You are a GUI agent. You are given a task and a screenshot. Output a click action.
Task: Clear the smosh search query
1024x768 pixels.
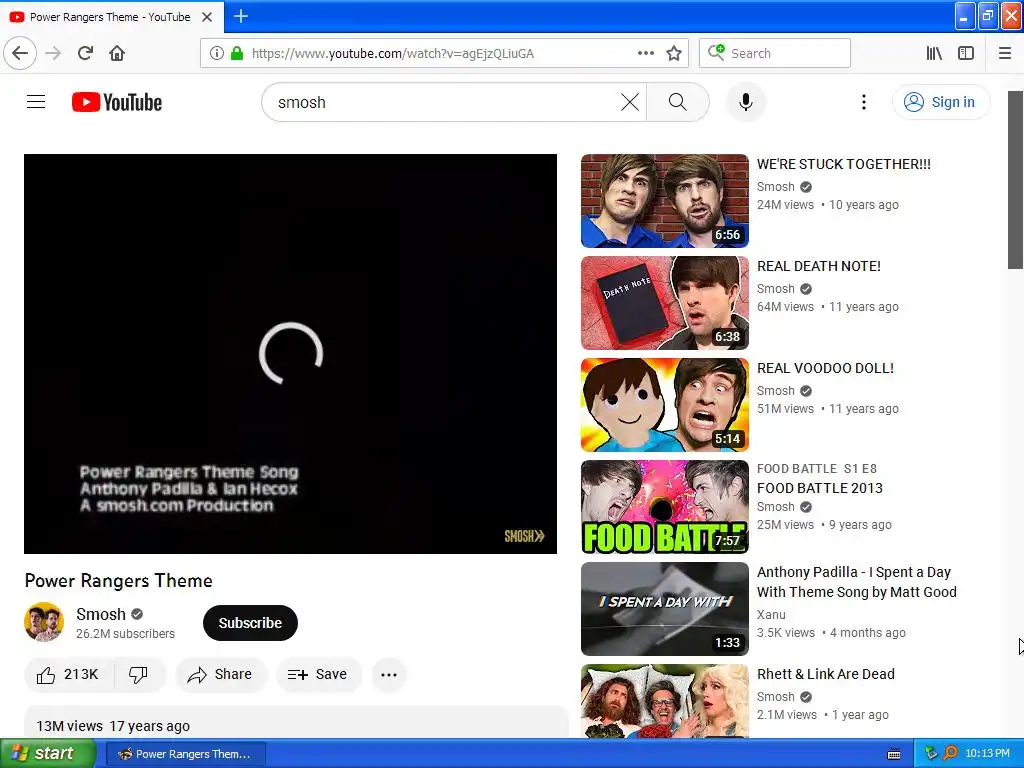coord(630,102)
